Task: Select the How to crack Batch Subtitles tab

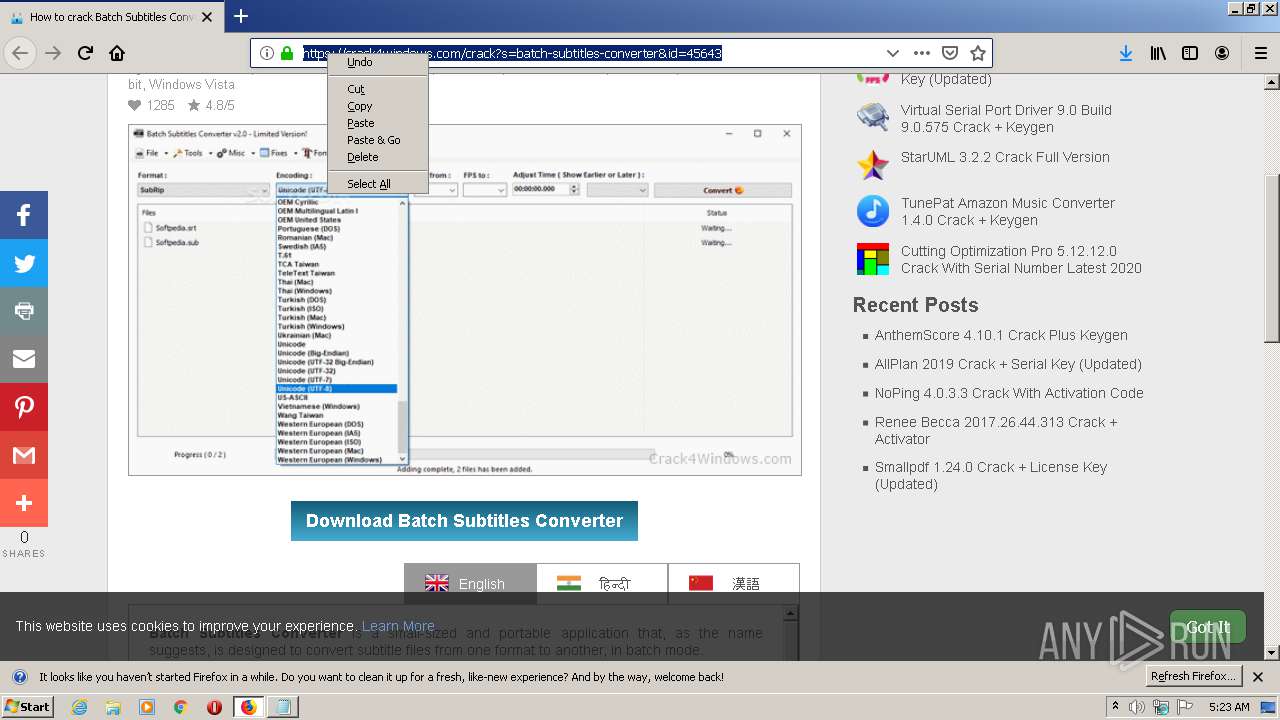Action: [x=111, y=17]
